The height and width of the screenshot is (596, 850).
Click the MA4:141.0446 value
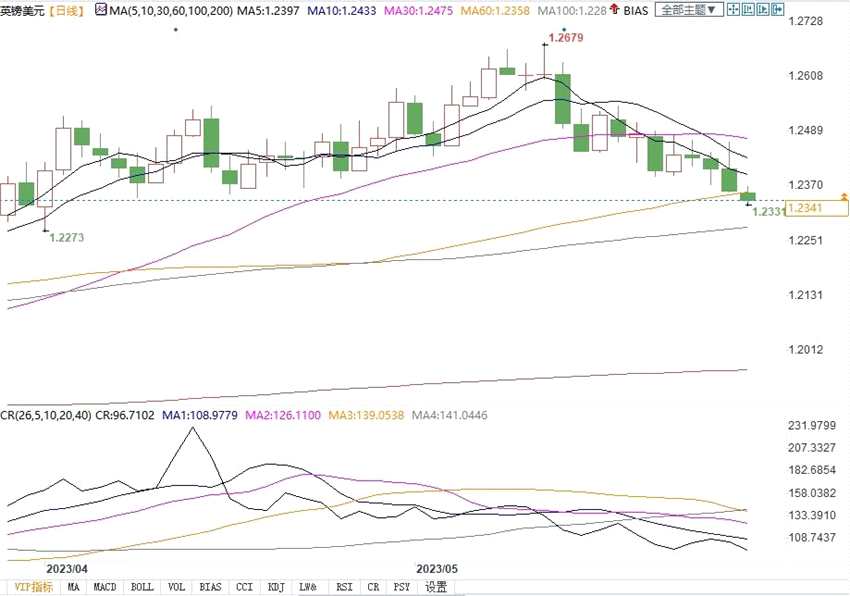pos(449,415)
